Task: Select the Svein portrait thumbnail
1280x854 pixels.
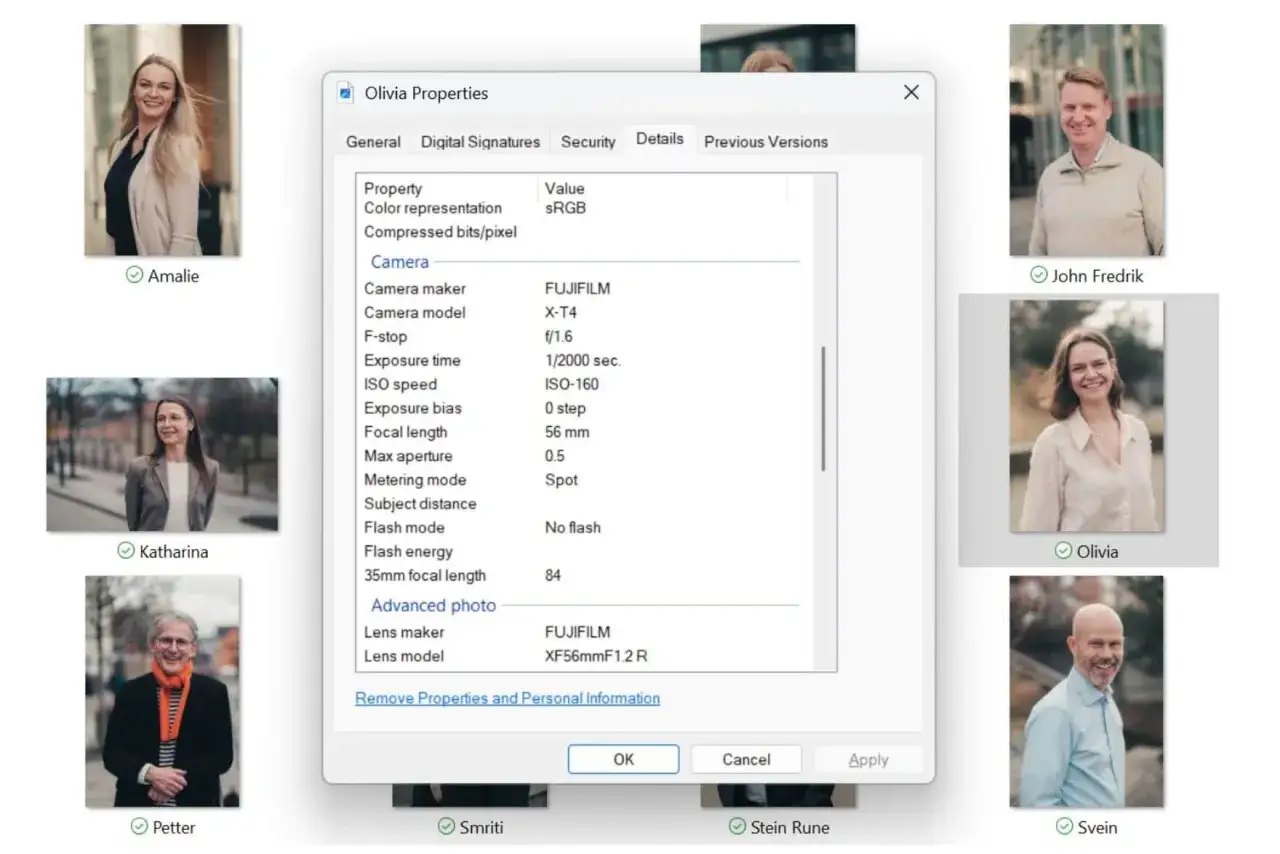Action: pyautogui.click(x=1087, y=692)
